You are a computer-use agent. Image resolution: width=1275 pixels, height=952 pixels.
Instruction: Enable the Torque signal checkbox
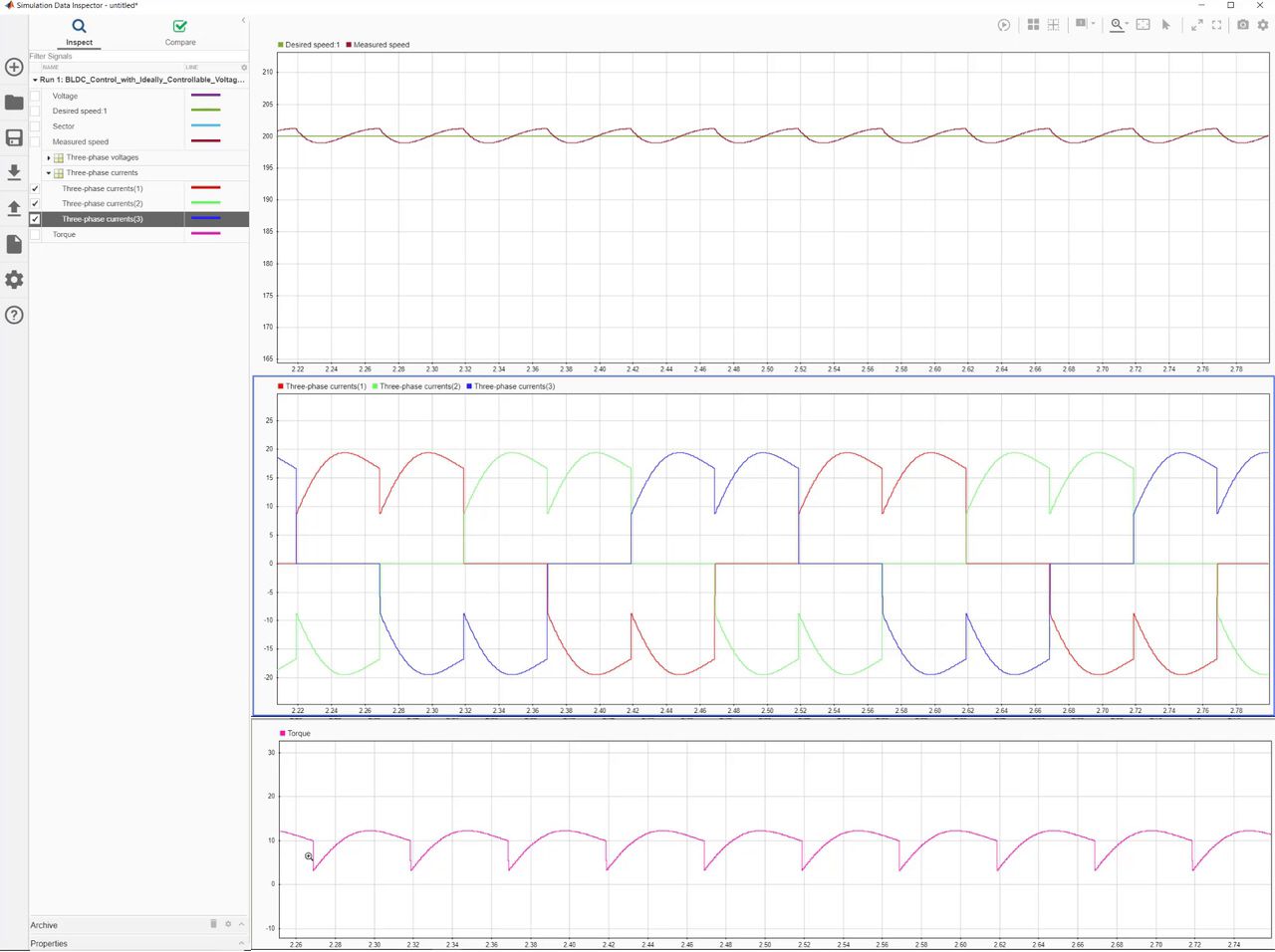(36, 235)
